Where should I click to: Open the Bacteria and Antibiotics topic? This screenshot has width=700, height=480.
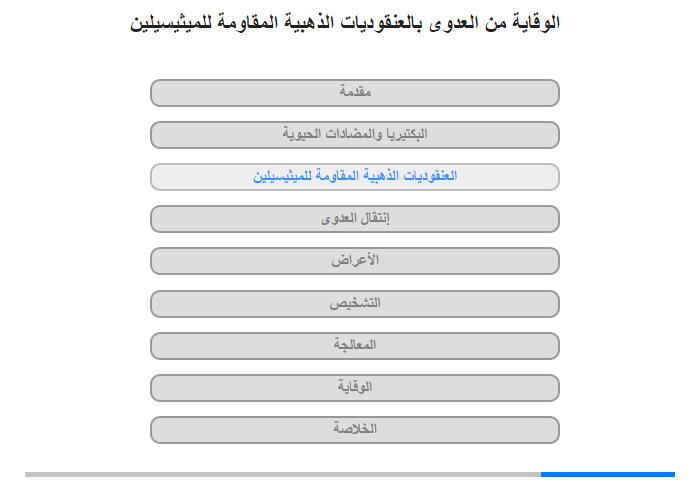[354, 135]
